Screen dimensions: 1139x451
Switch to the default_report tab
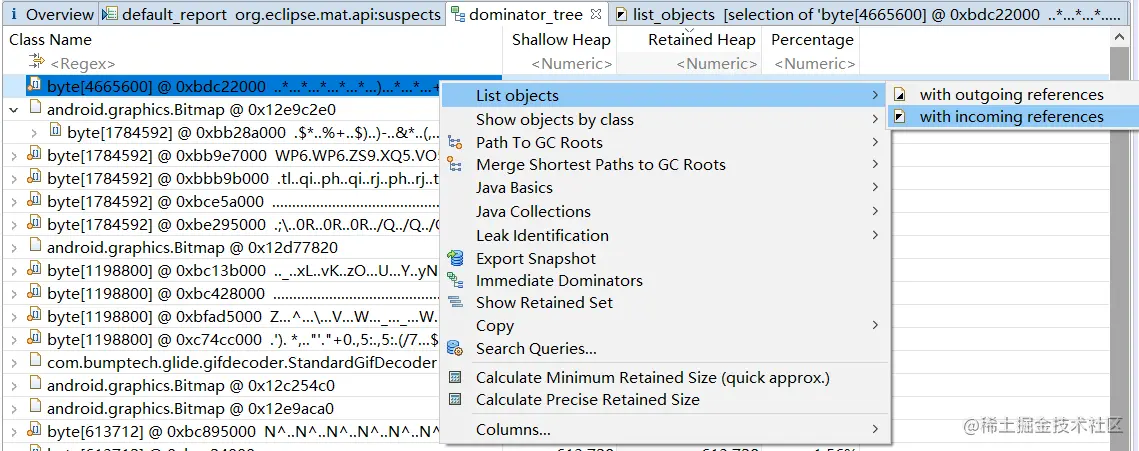click(272, 14)
